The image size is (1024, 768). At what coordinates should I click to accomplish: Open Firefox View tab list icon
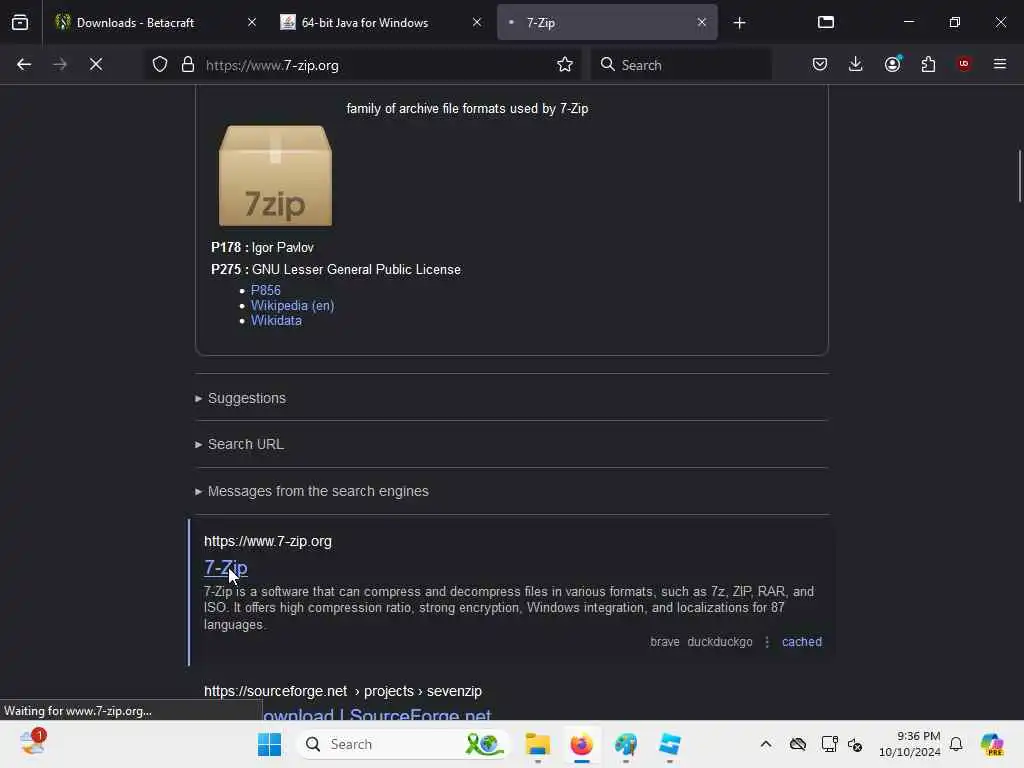(20, 22)
